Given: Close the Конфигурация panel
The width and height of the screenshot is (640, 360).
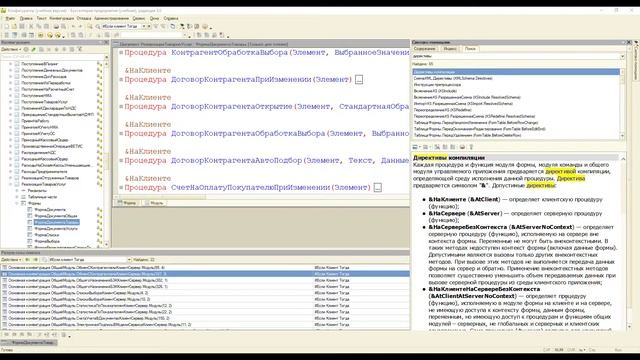Looking at the screenshot, I should 107,42.
